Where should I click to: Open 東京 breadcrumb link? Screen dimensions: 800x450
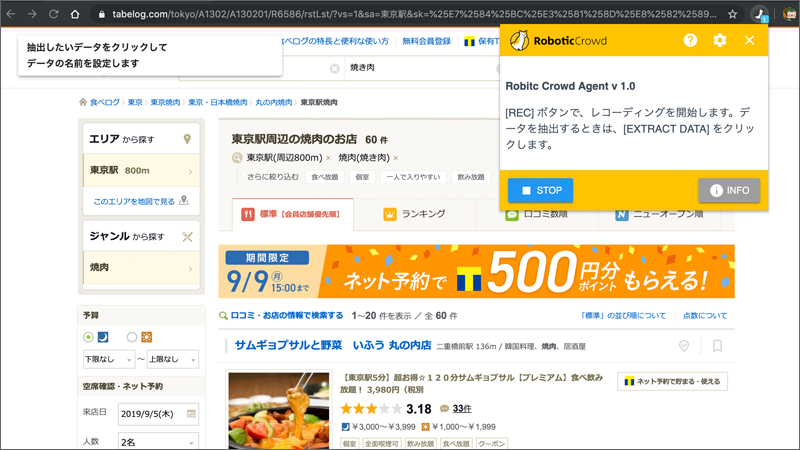[x=135, y=103]
